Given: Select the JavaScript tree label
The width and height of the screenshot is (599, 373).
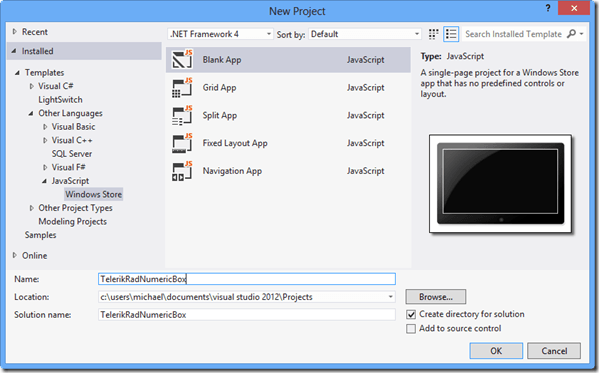Looking at the screenshot, I should tap(70, 181).
